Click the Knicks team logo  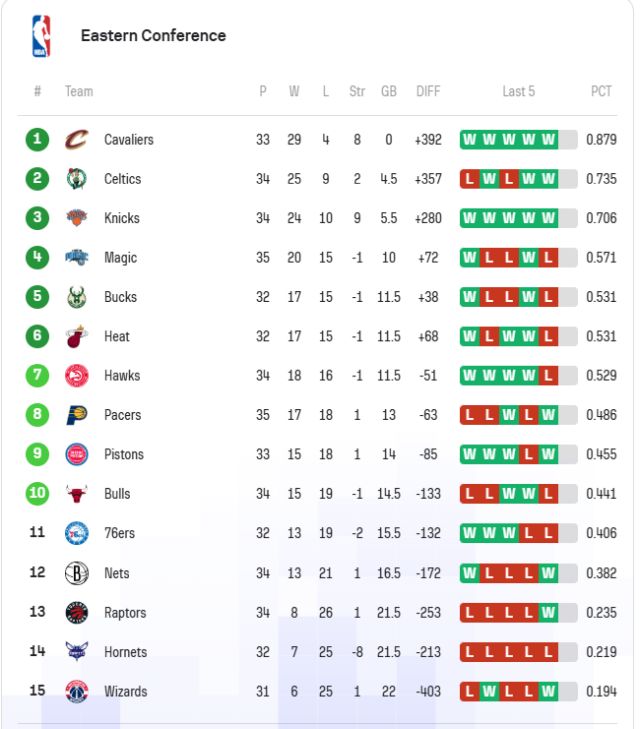77,218
